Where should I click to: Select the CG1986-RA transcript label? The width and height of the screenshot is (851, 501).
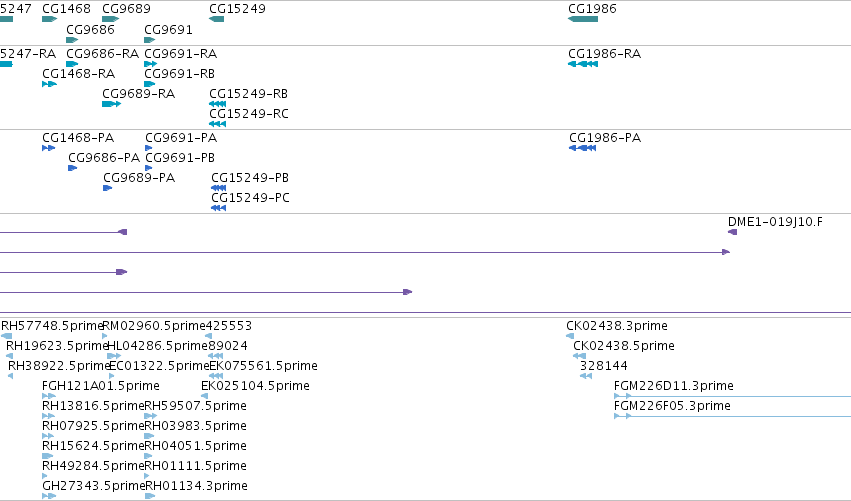[x=605, y=53]
